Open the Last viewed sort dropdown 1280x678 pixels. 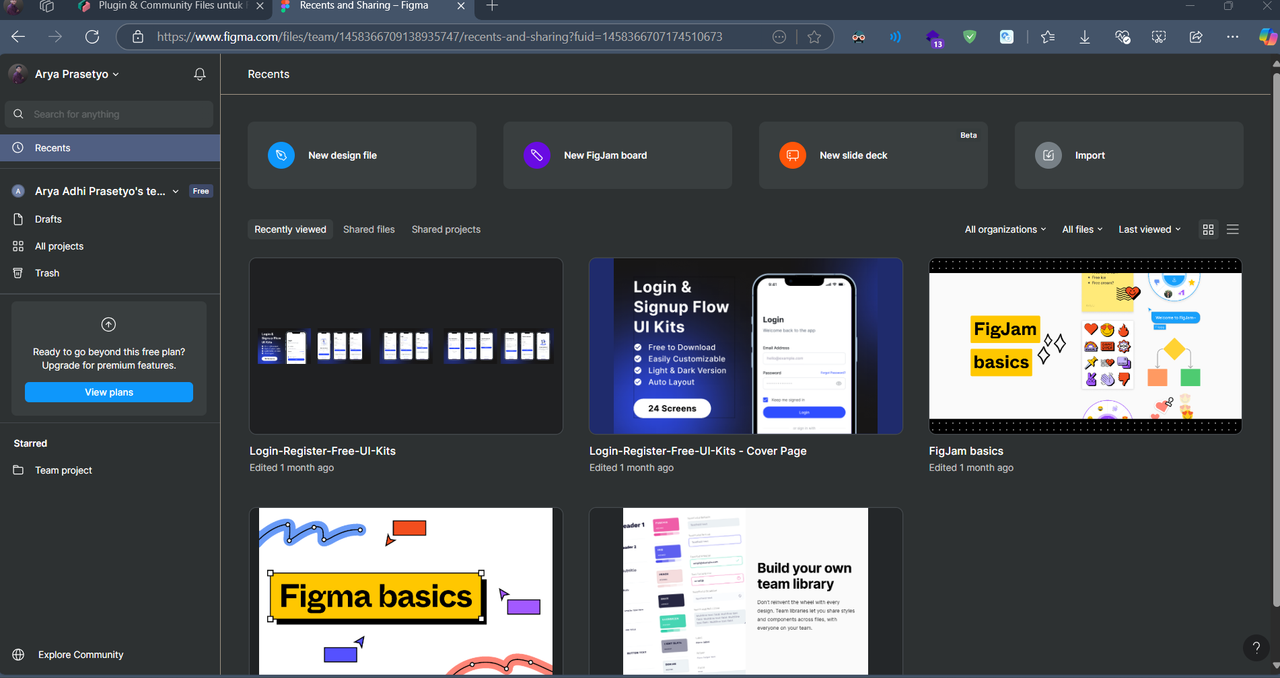pyautogui.click(x=1149, y=229)
